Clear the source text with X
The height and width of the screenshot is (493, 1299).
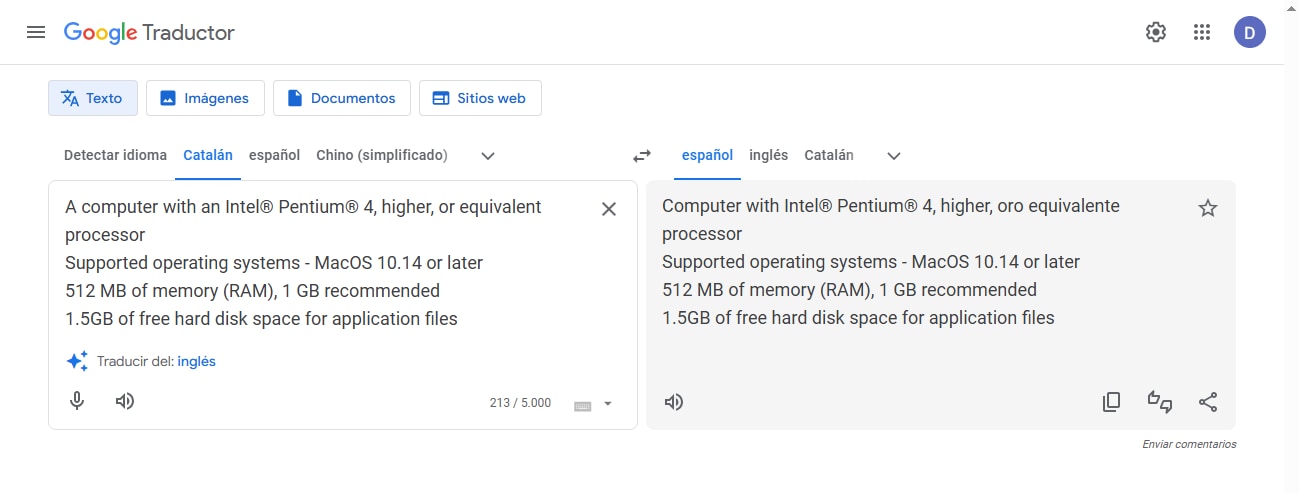(x=609, y=209)
